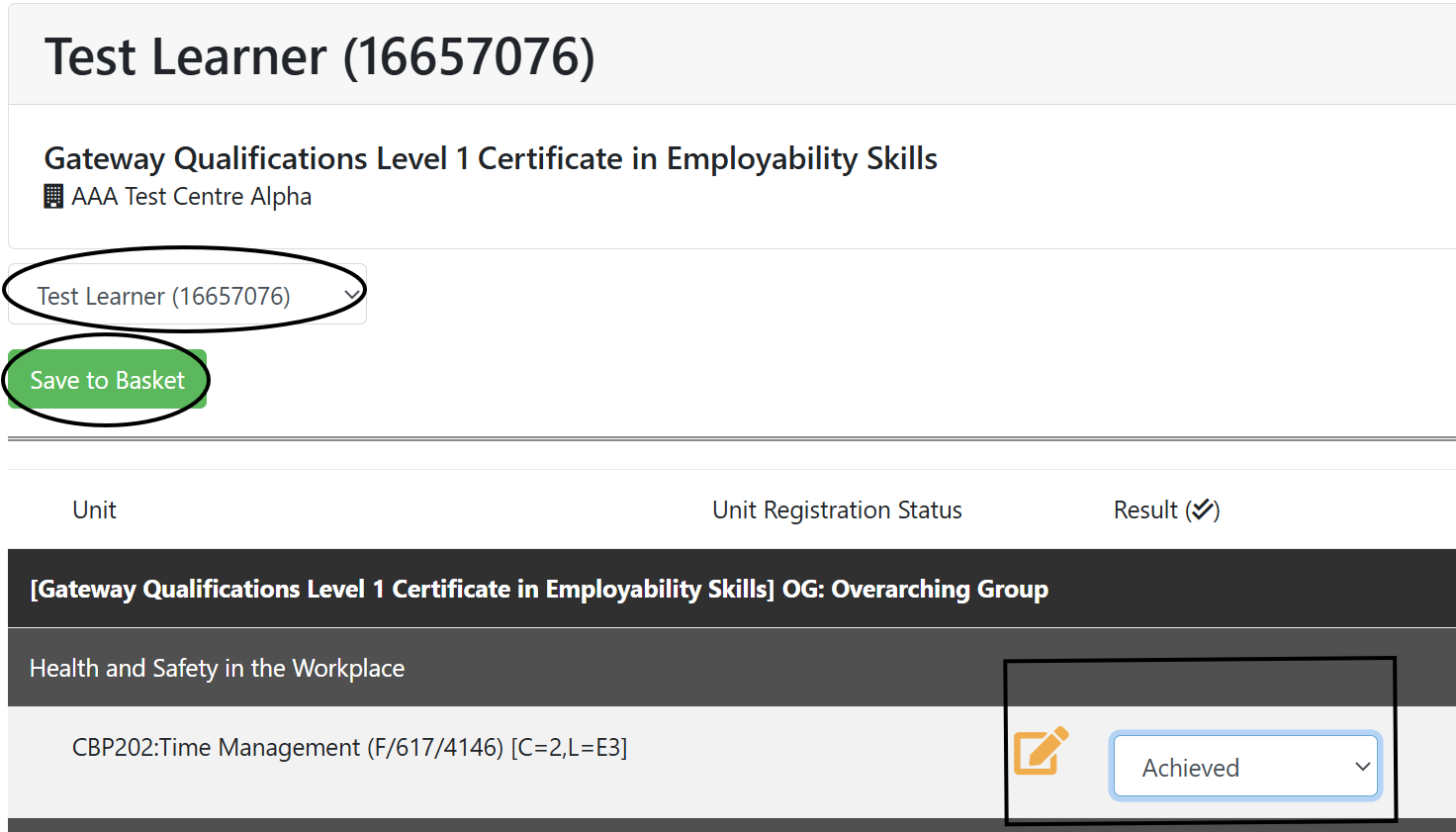This screenshot has height=832, width=1456.
Task: Select the OG: Overarching Group section row
Action: [x=539, y=590]
